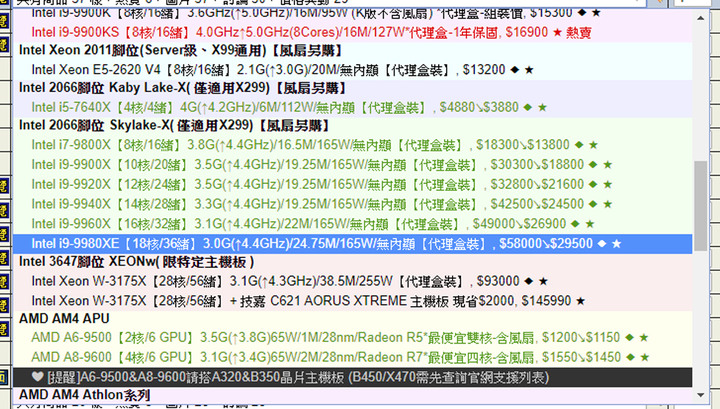Click the Intel Xeon 2011腳位 group header
The height and width of the screenshot is (409, 720).
(x=352, y=51)
